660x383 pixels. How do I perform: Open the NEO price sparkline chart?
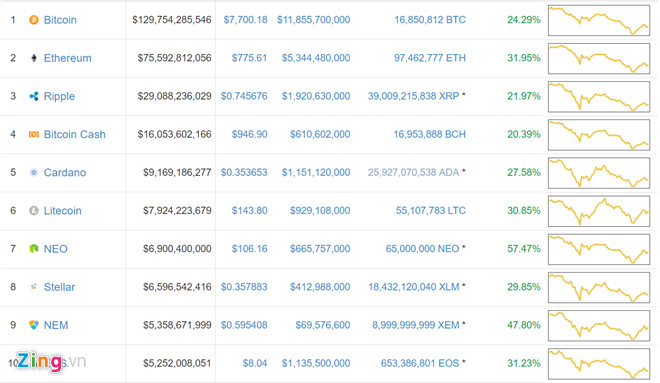(x=599, y=250)
